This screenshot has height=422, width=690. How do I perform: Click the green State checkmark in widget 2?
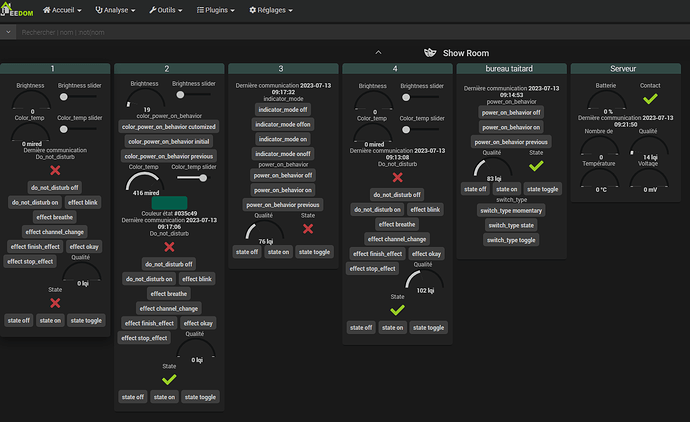(169, 379)
